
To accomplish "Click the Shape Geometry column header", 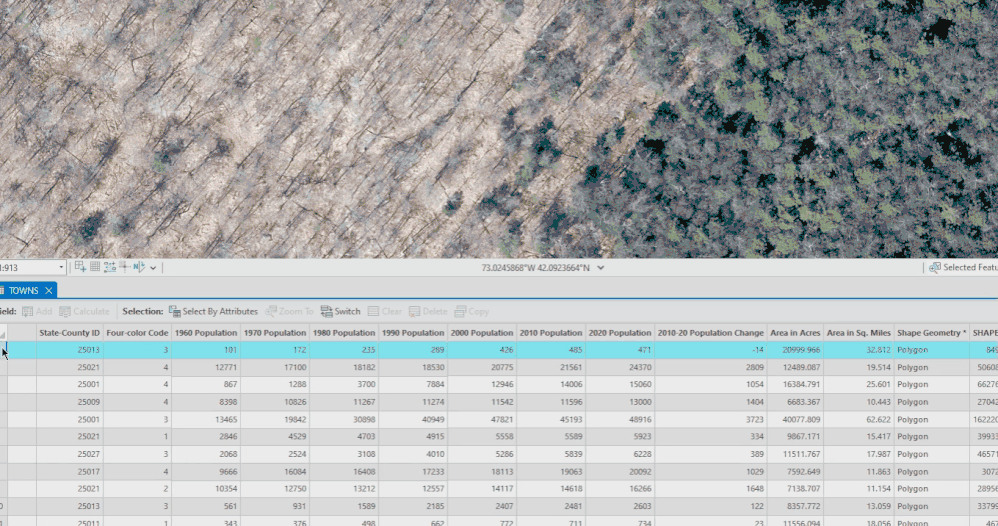I will click(932, 333).
